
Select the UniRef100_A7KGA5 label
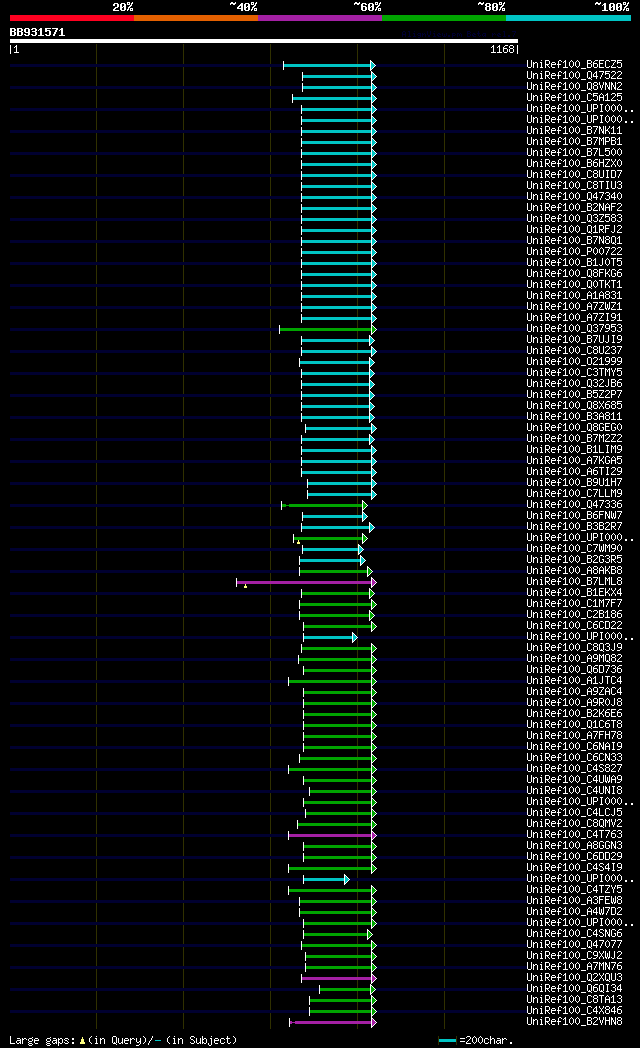(574, 461)
